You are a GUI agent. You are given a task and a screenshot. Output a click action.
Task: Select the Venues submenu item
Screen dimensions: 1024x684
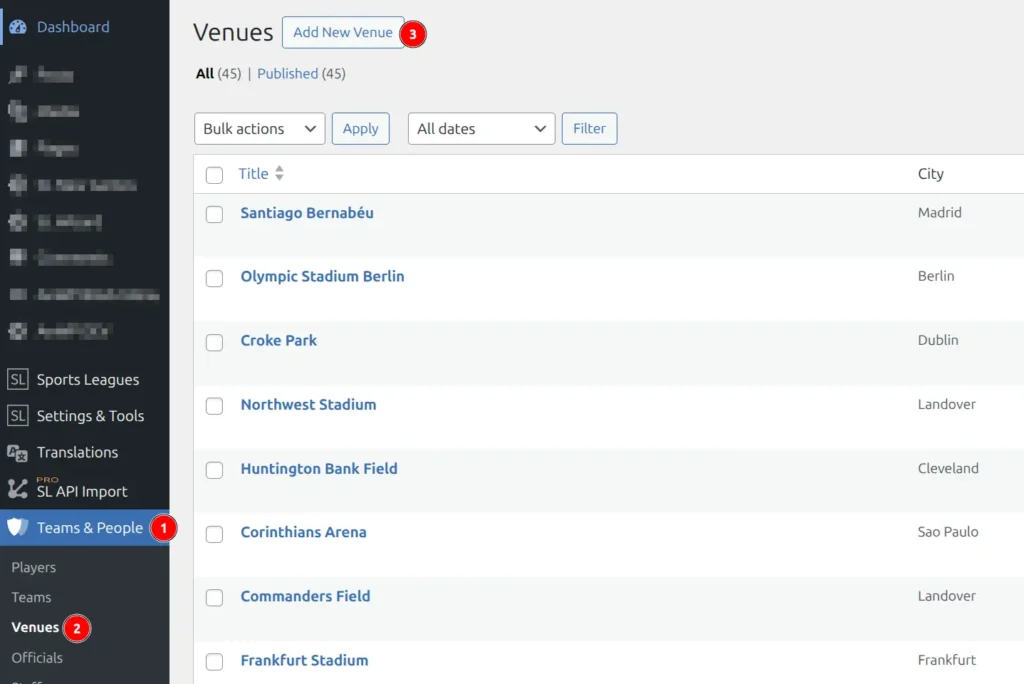click(35, 627)
